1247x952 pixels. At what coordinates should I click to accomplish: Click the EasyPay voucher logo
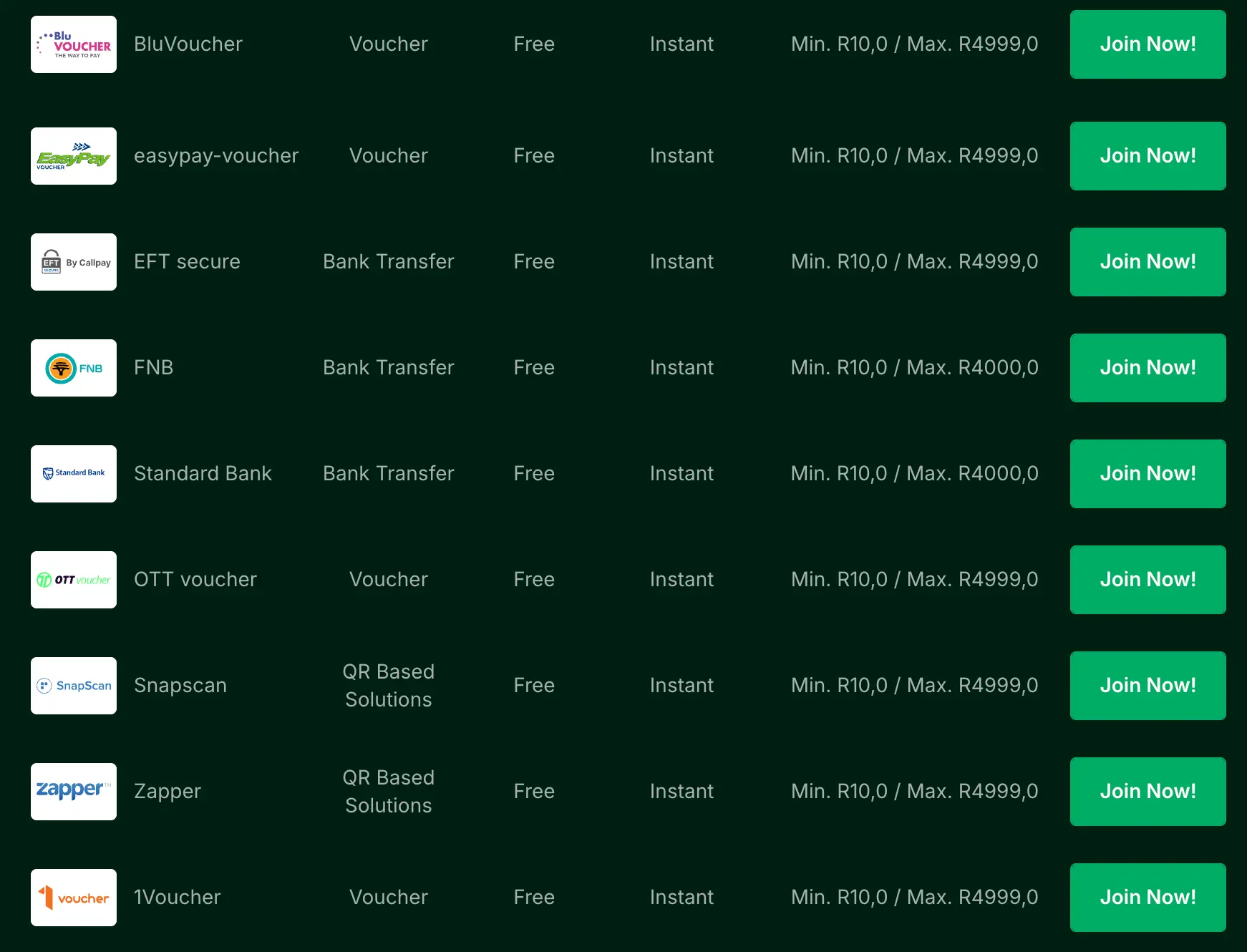tap(74, 156)
